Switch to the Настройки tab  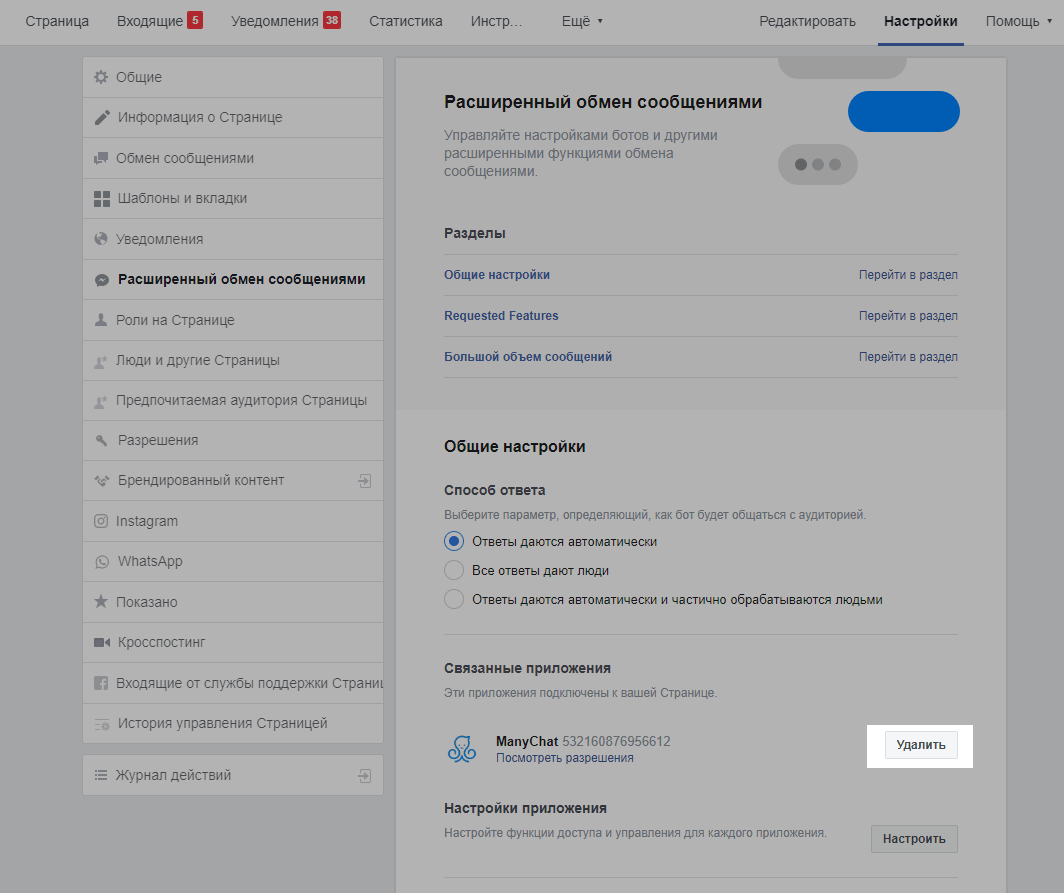(x=921, y=21)
